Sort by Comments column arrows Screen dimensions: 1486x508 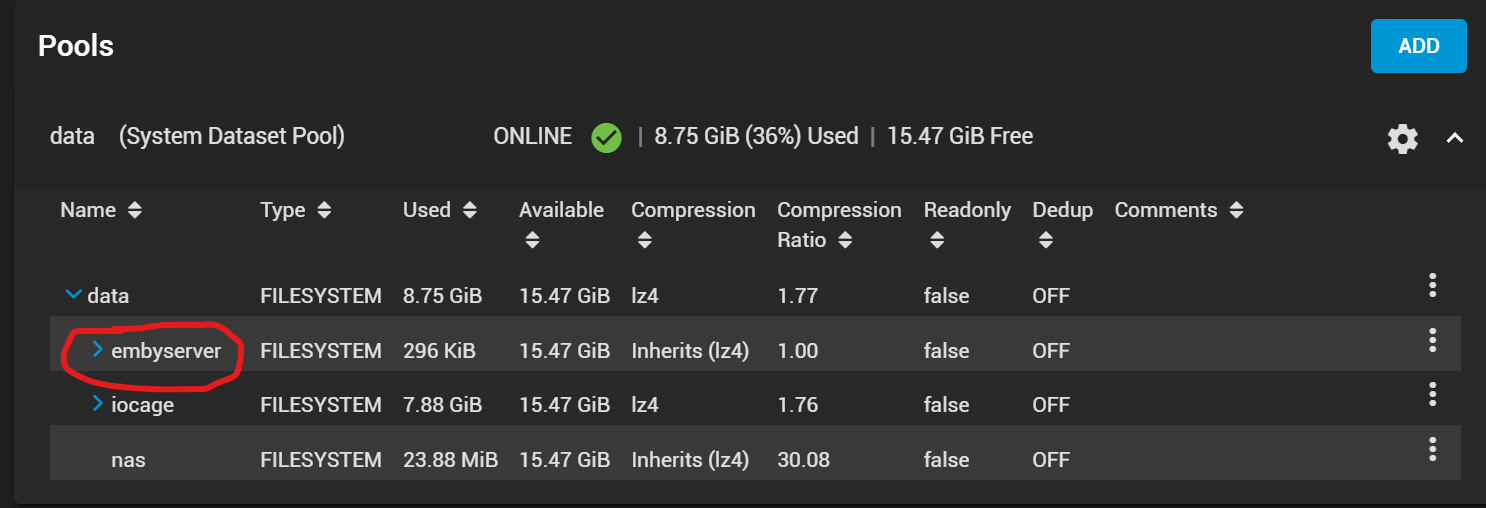pos(1237,211)
